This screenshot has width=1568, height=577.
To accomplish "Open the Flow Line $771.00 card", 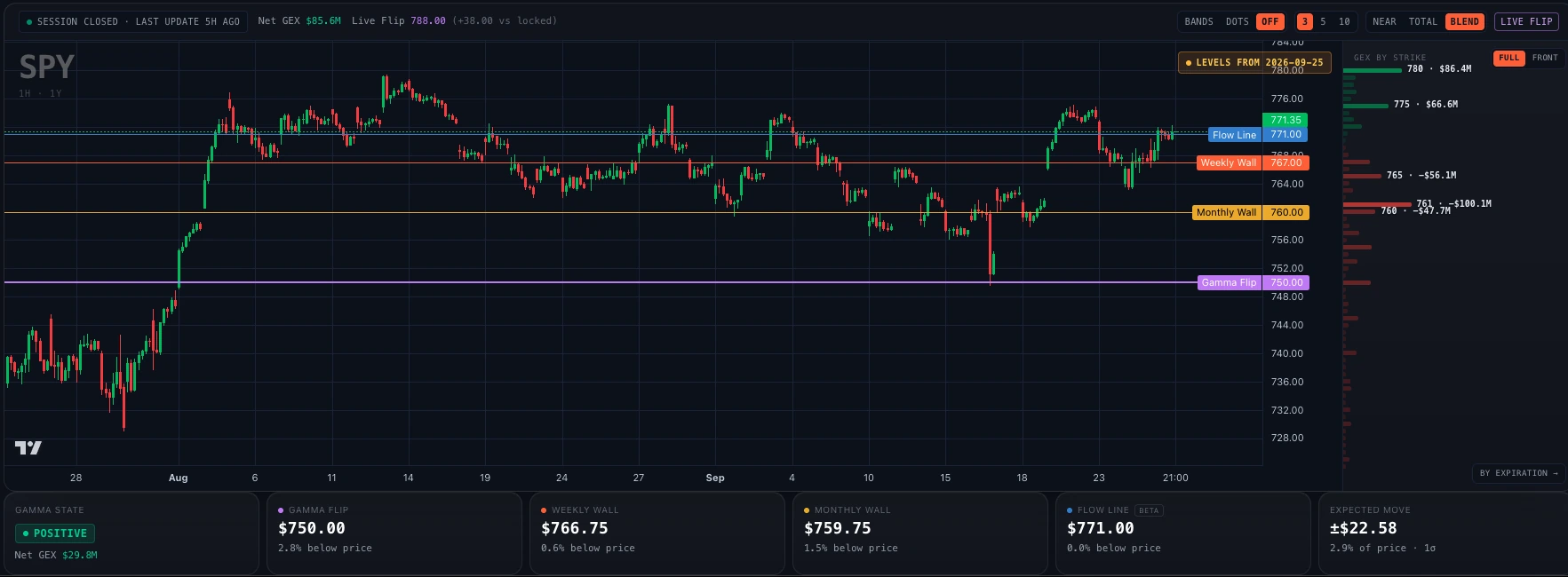I will coord(1183,534).
